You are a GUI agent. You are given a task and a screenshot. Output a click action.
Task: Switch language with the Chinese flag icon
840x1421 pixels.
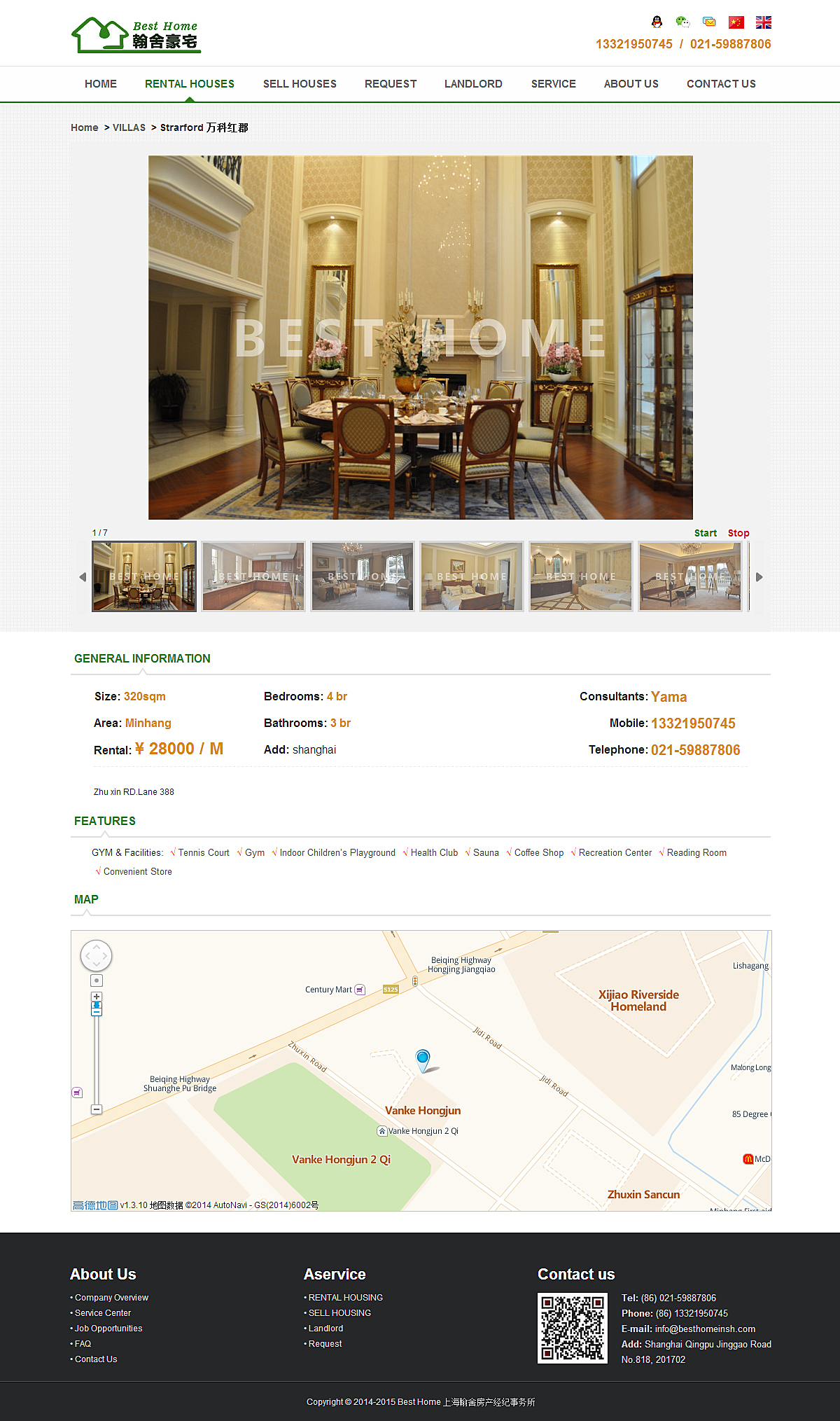click(x=736, y=22)
